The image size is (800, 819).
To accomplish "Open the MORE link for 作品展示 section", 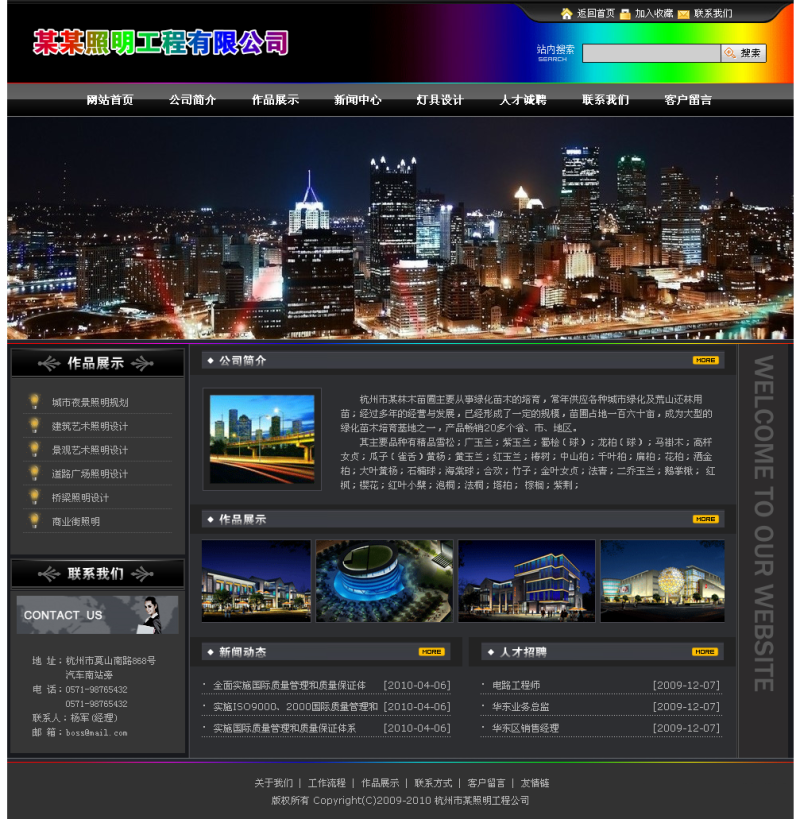I will [705, 518].
